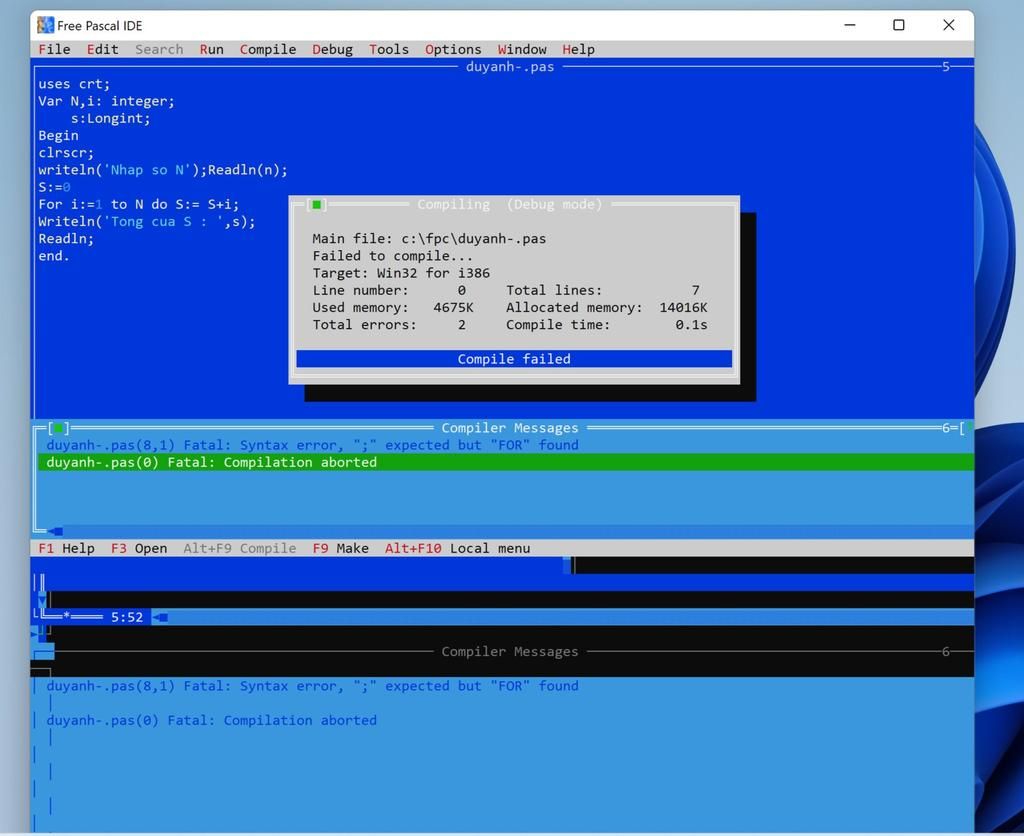
Task: Click the 5:52 cursor position indicator
Action: 127,617
